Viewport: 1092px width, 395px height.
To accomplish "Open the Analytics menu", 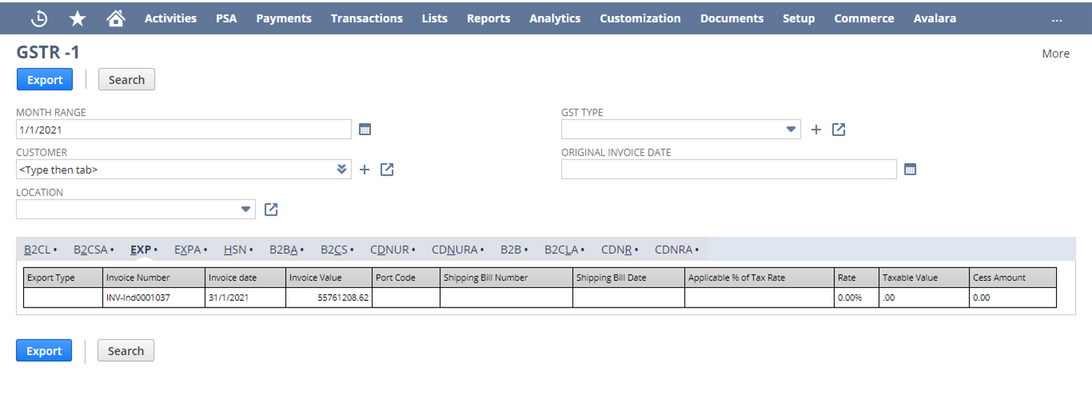I will [x=555, y=19].
